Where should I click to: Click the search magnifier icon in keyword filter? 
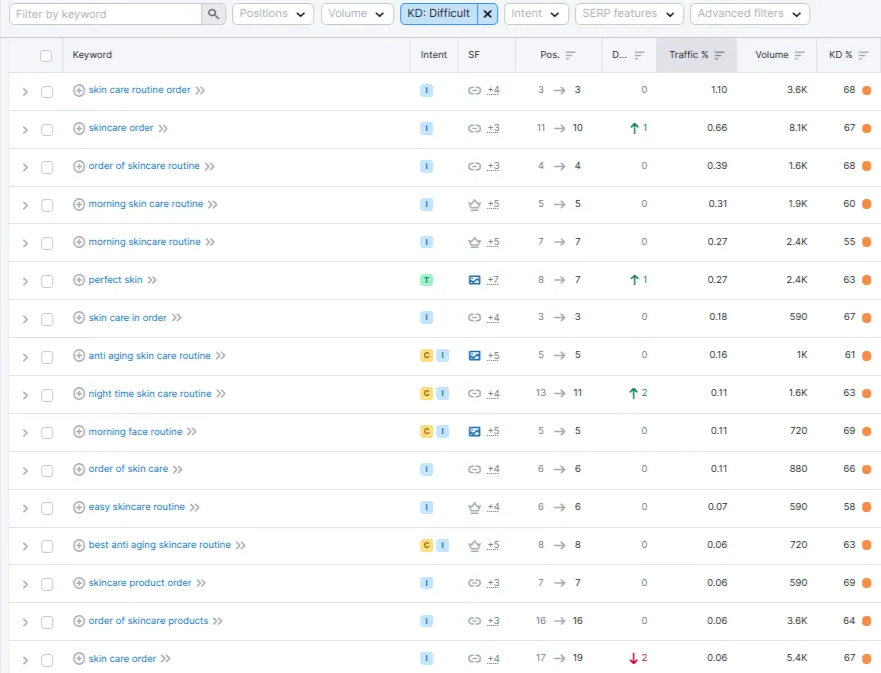(x=213, y=14)
